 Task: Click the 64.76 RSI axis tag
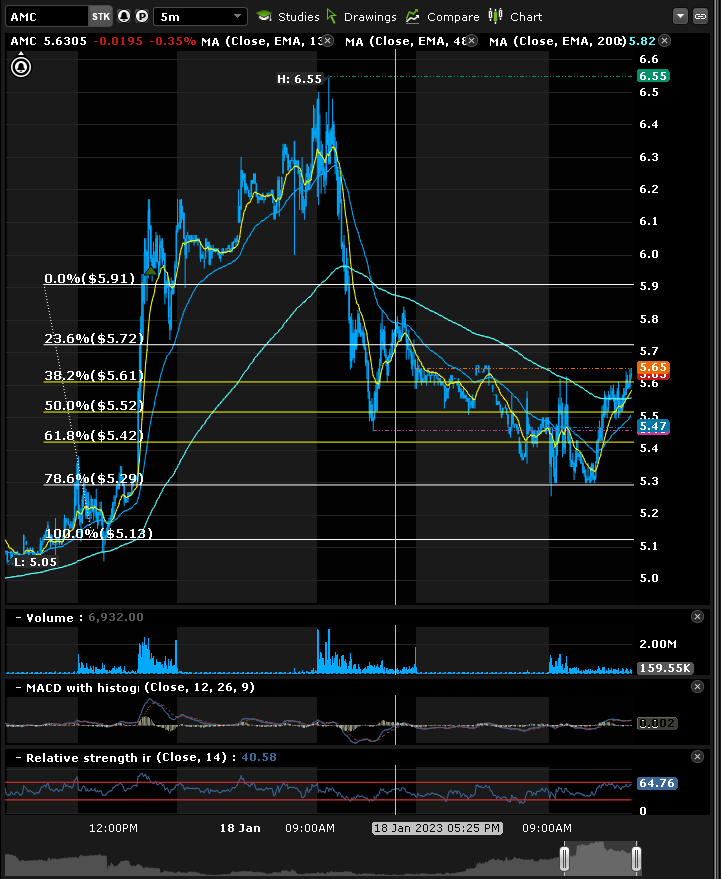657,783
